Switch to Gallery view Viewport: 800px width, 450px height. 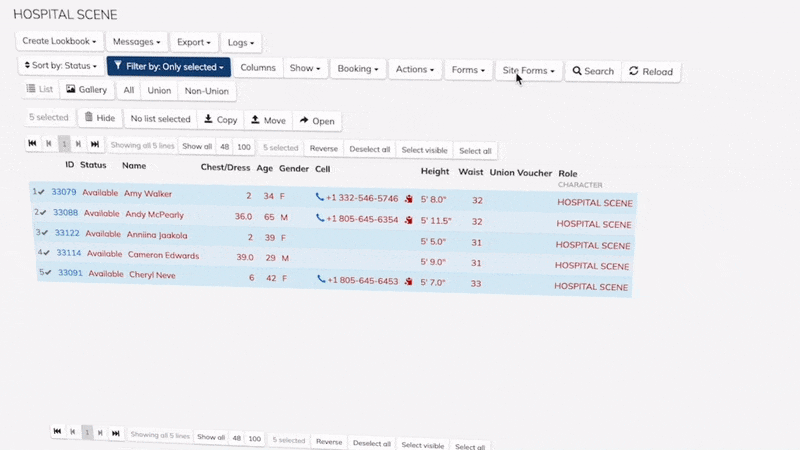click(86, 90)
